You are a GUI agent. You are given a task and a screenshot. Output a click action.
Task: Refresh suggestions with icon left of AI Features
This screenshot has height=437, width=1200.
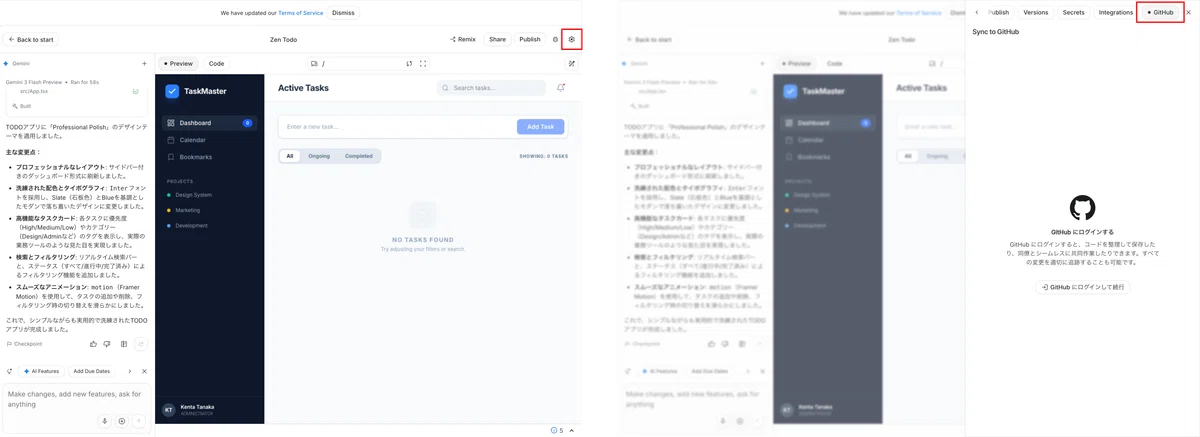coord(9,371)
